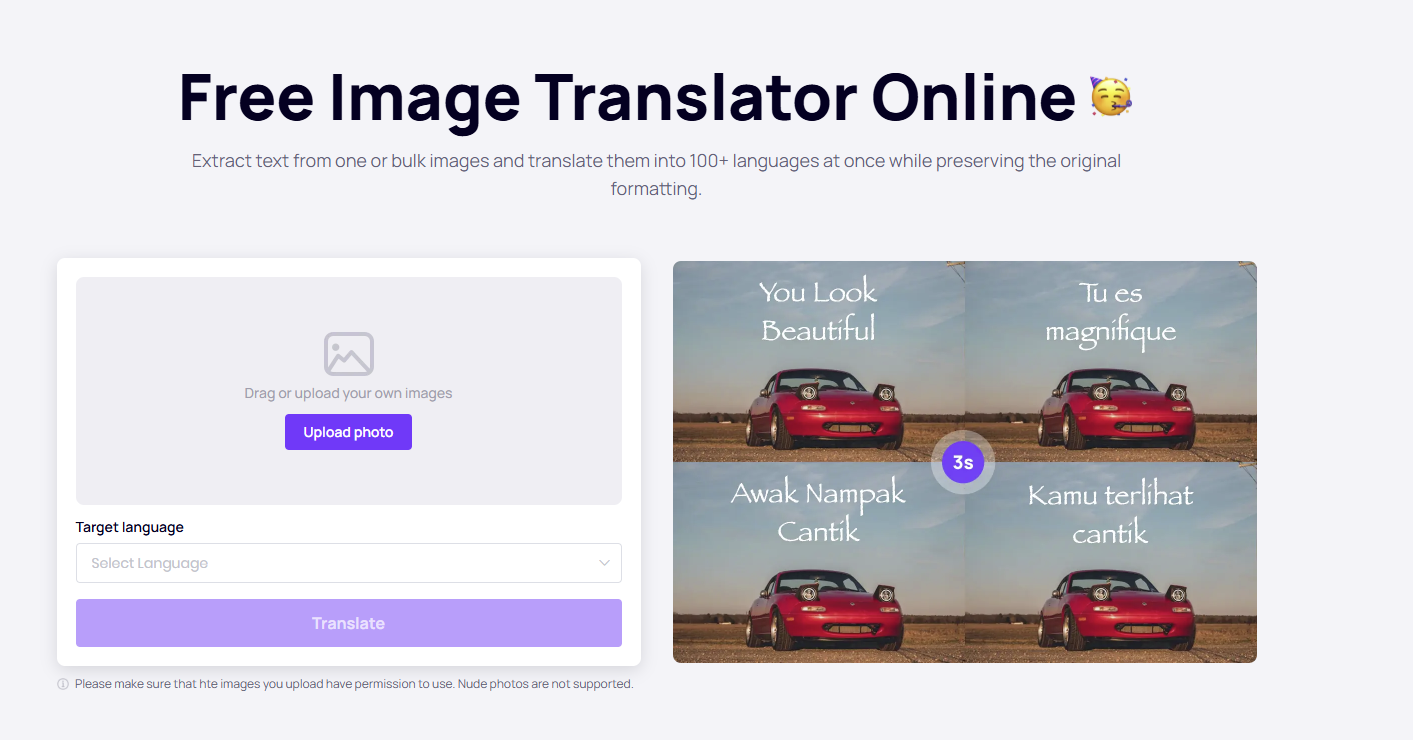
Task: Open the Select Language combo box
Action: (x=348, y=563)
